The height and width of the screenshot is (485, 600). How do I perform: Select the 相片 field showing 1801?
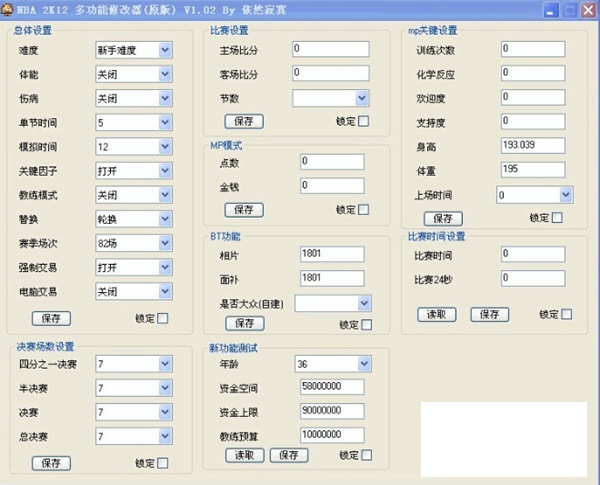coord(333,254)
